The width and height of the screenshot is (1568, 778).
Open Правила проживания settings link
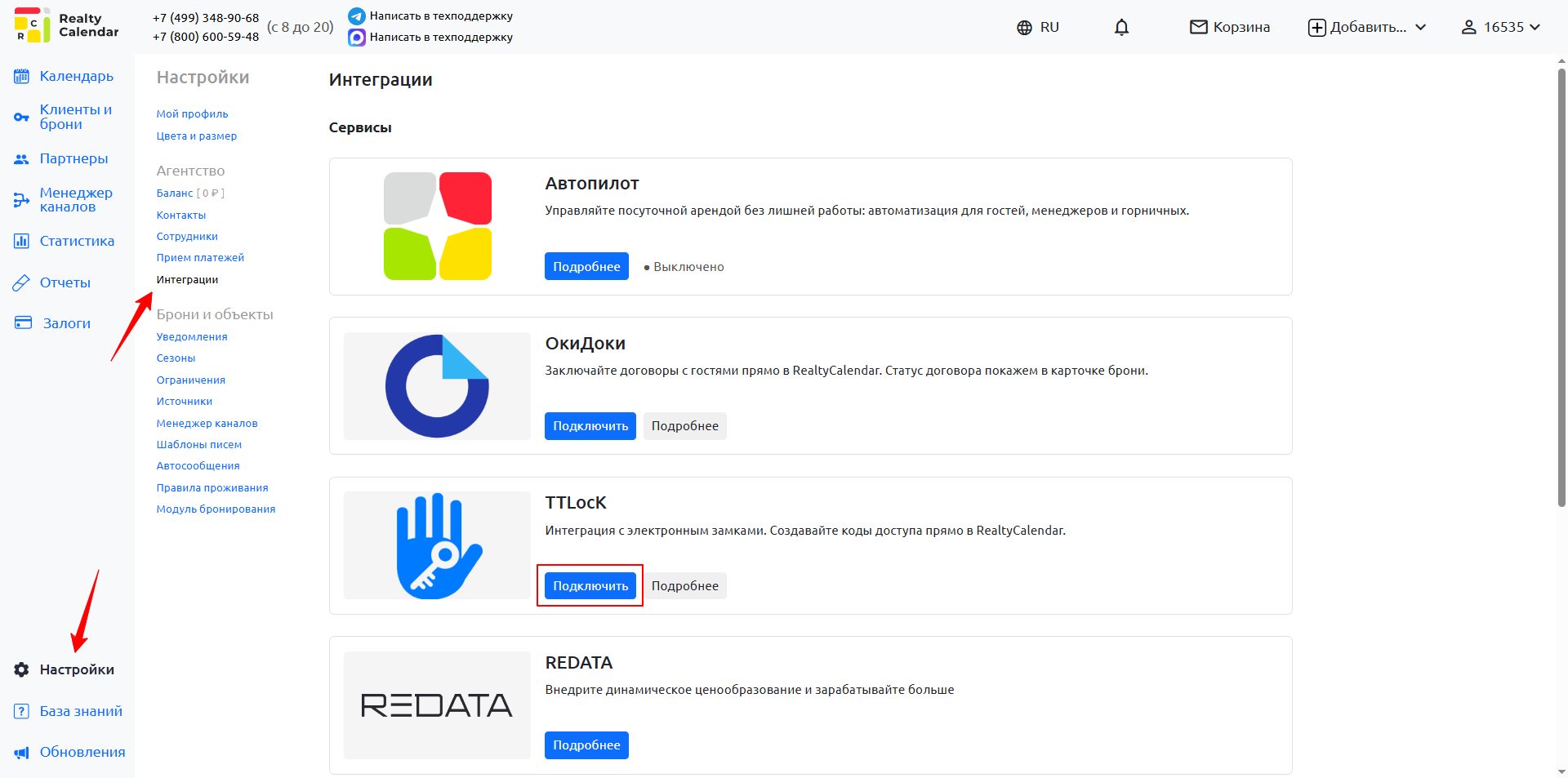click(212, 488)
